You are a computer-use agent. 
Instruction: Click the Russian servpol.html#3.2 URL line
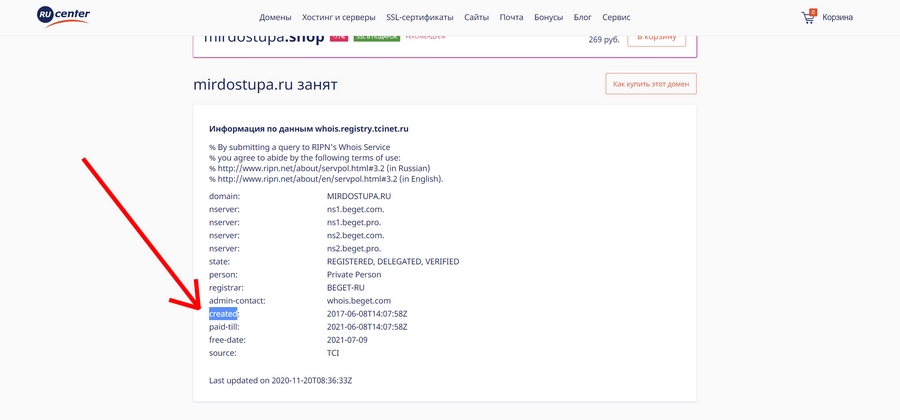pos(320,168)
